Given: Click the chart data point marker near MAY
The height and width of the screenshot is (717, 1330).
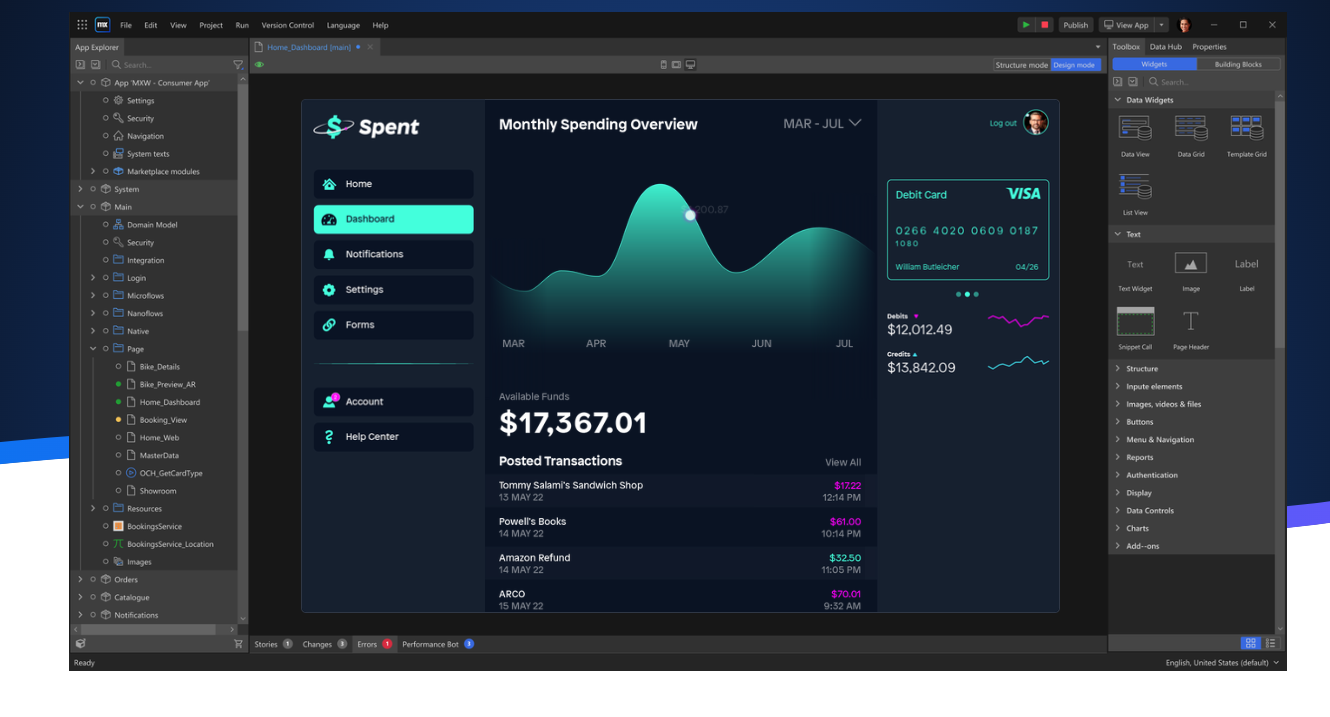Looking at the screenshot, I should click(690, 215).
